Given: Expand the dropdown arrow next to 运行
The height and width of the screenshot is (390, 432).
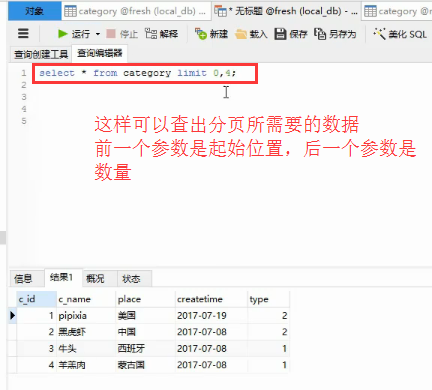Looking at the screenshot, I should click(x=98, y=34).
